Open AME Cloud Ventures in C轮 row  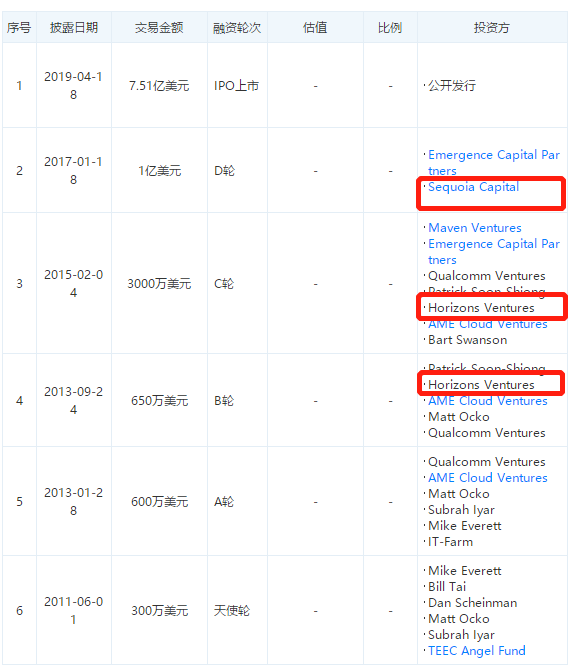pyautogui.click(x=488, y=324)
